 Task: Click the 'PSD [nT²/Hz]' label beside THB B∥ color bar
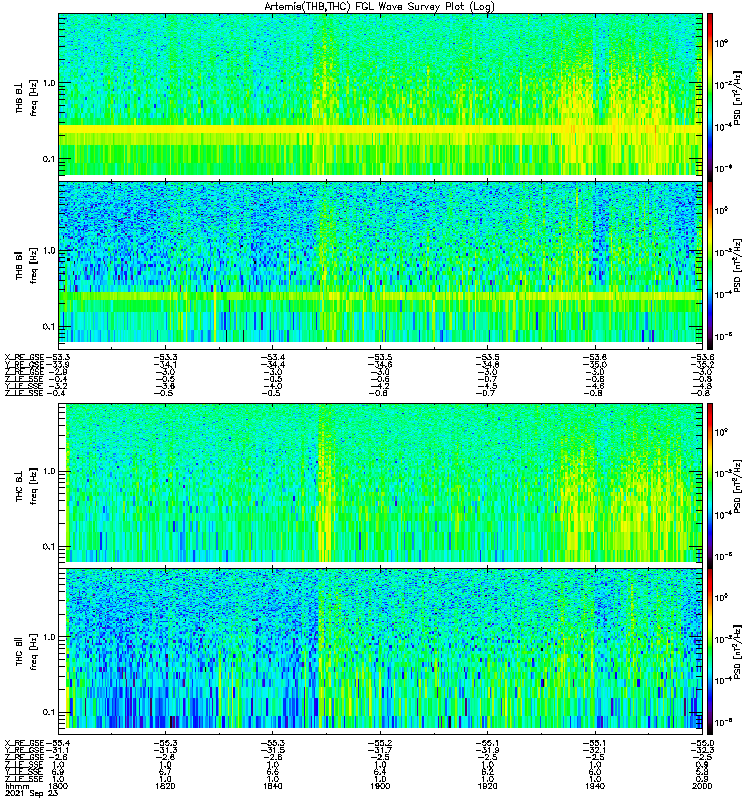(738, 264)
